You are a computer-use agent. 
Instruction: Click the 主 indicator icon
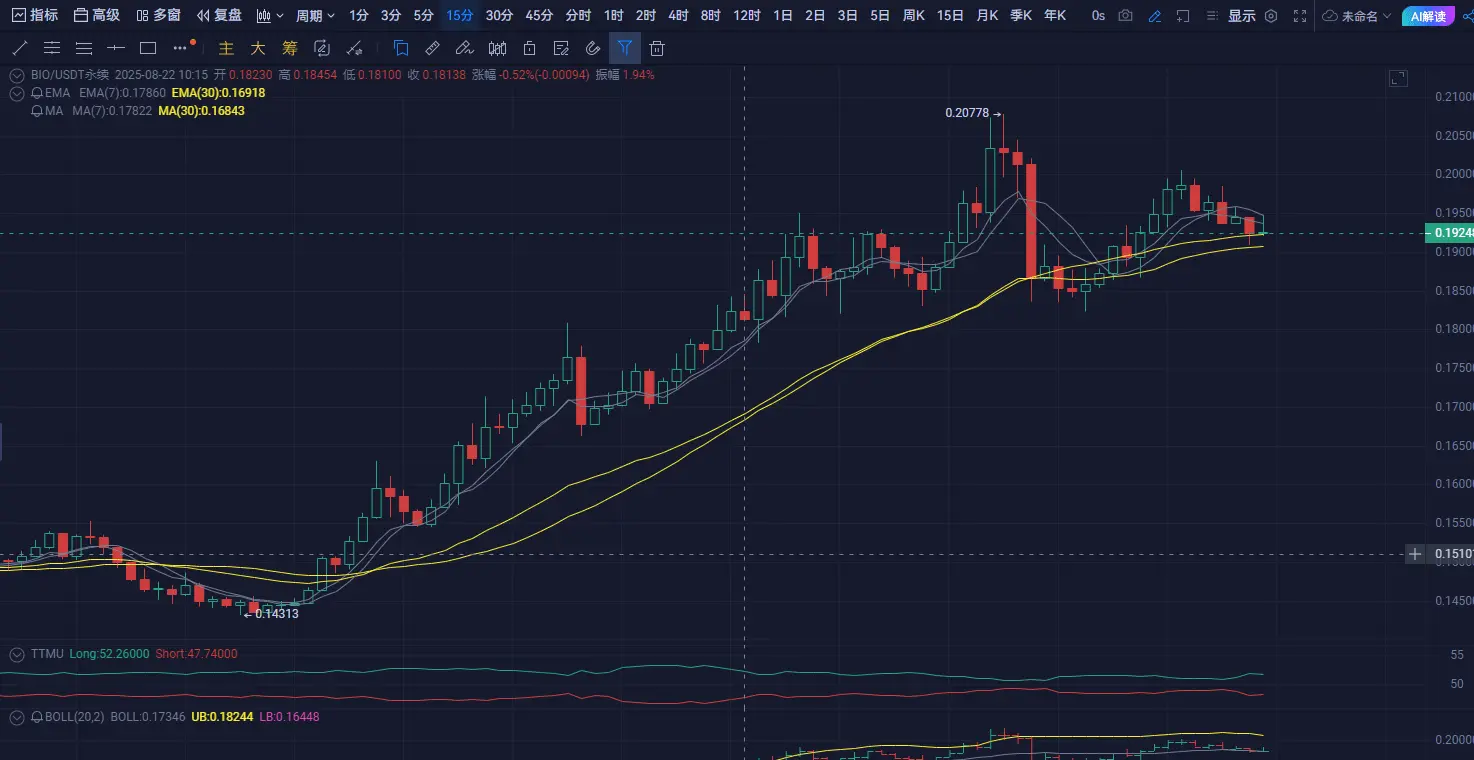(x=226, y=48)
